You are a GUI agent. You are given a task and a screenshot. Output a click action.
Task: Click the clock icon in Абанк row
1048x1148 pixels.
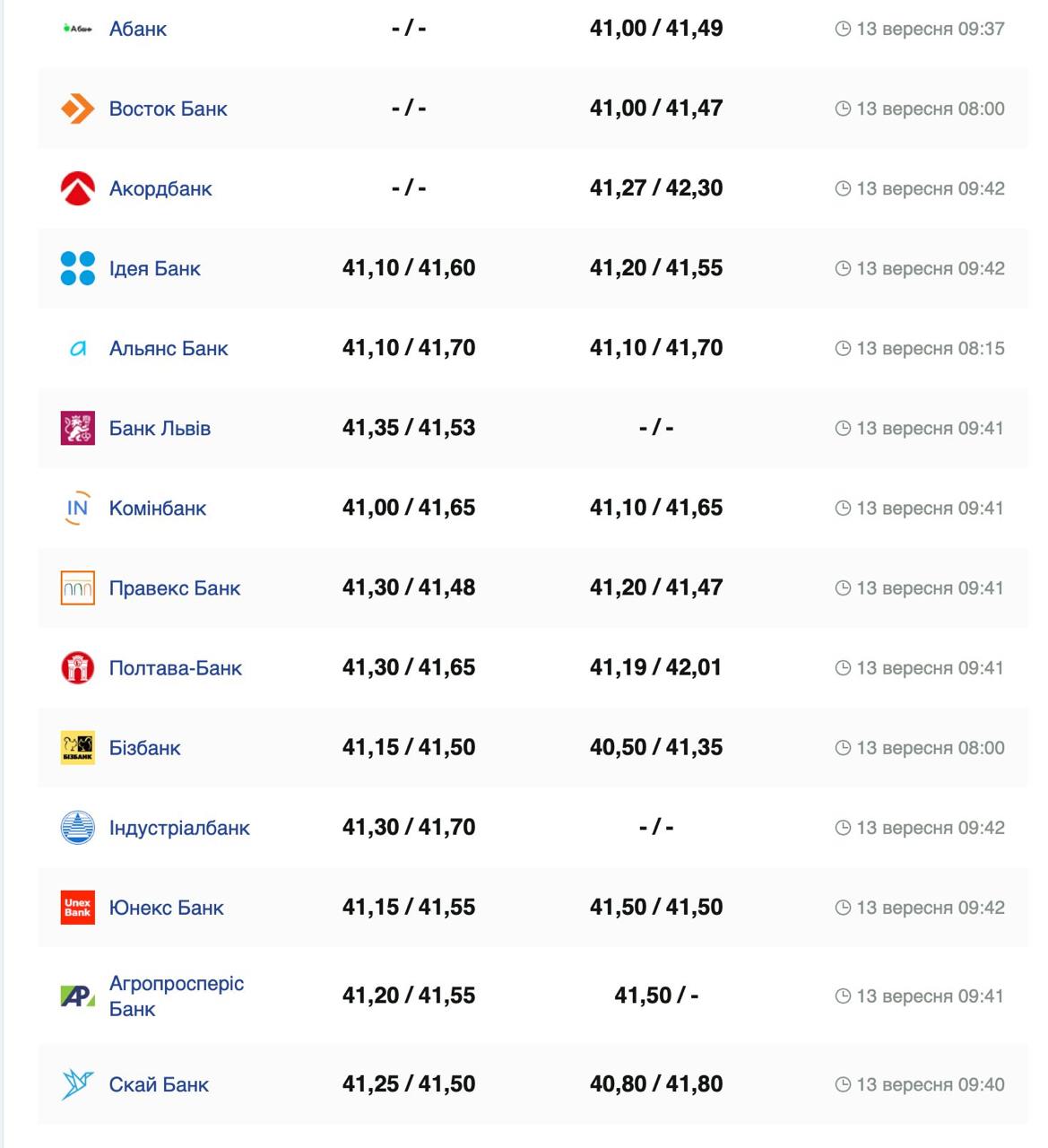(x=843, y=29)
